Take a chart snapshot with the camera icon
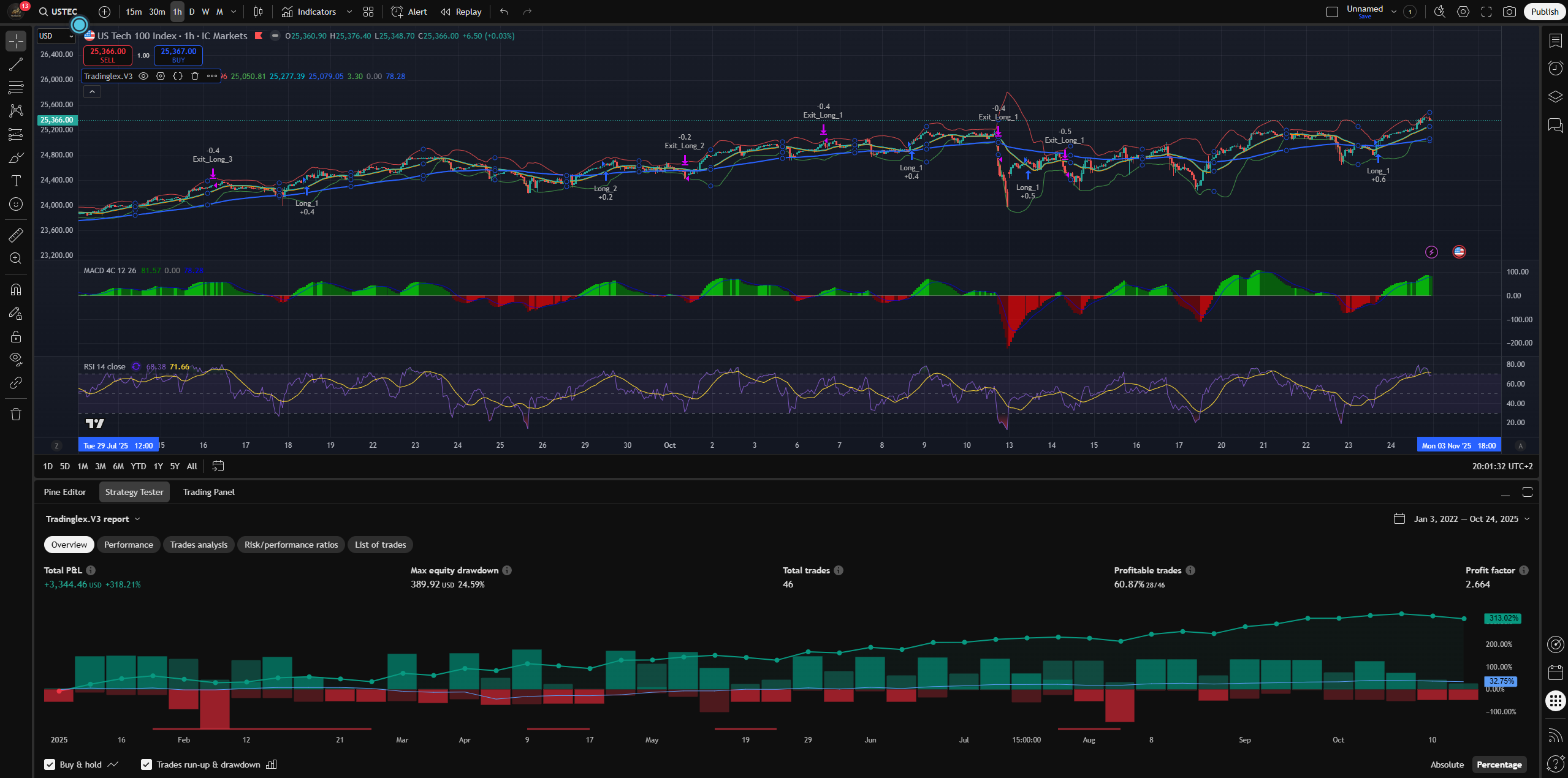This screenshot has height=778, width=1568. click(x=1509, y=12)
